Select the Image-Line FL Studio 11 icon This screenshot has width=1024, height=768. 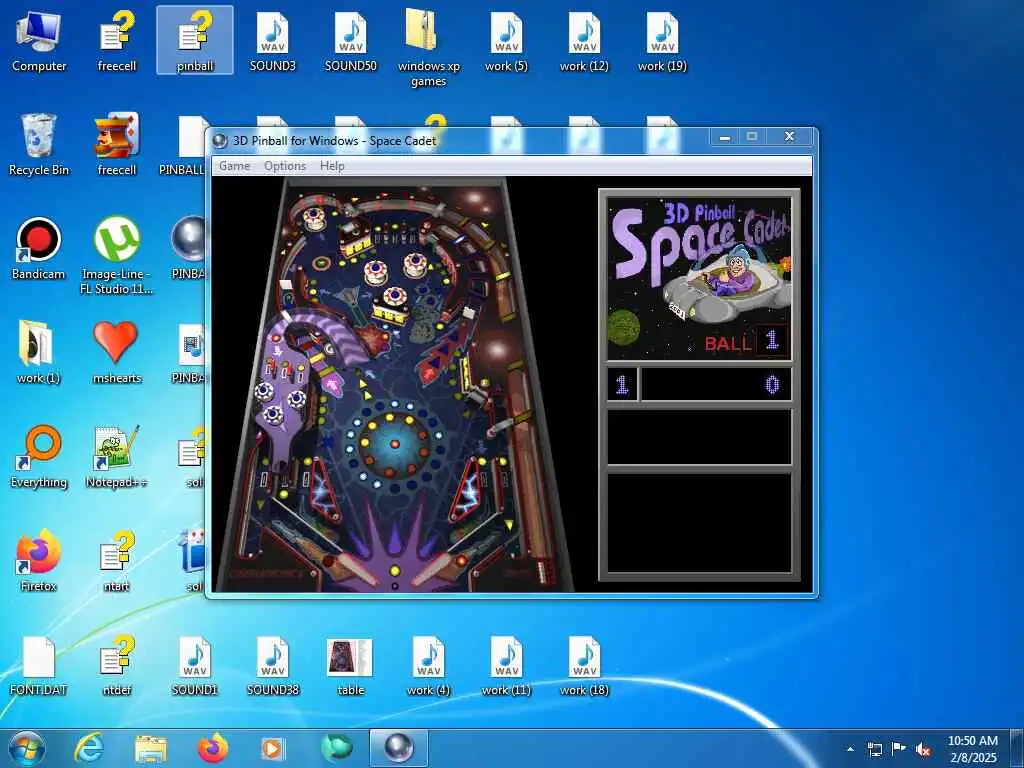coord(117,256)
